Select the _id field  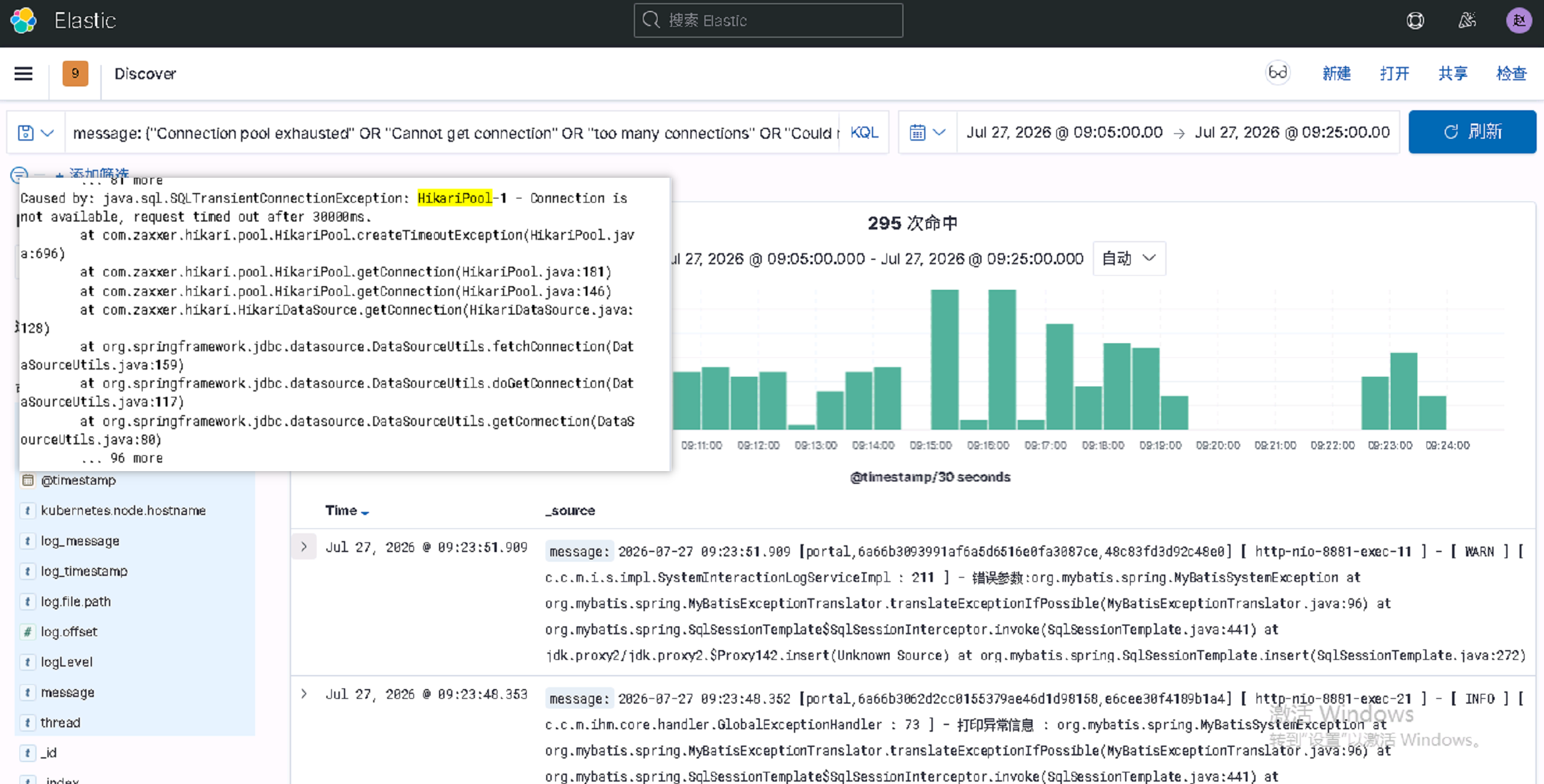point(49,753)
